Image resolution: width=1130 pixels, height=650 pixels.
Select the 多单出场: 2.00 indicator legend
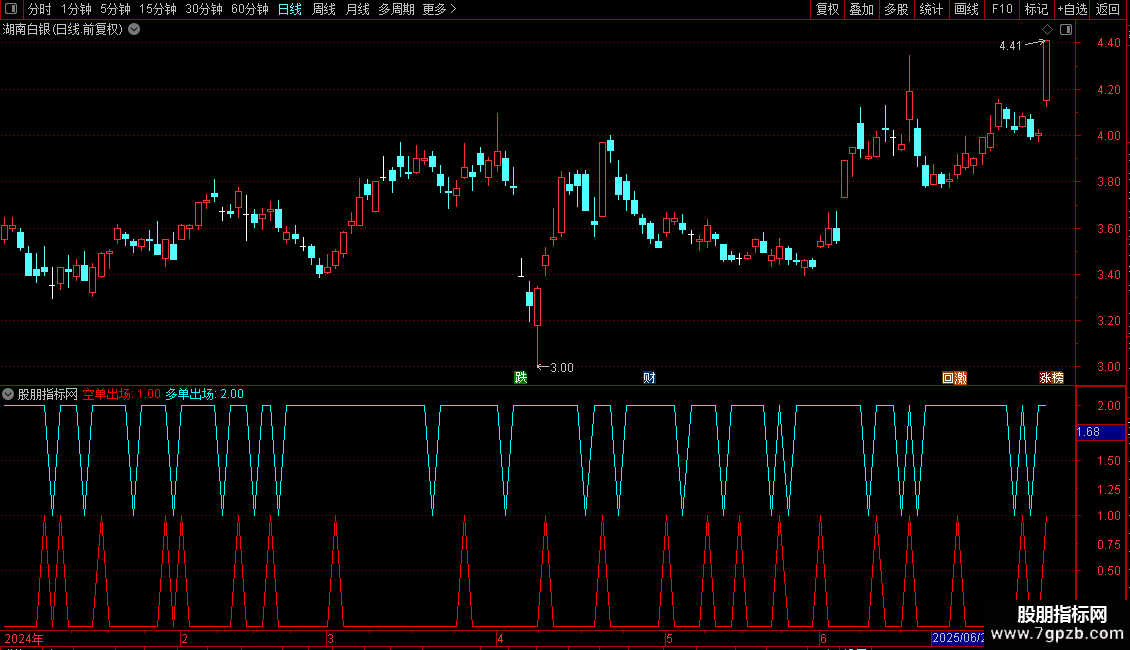tap(205, 394)
